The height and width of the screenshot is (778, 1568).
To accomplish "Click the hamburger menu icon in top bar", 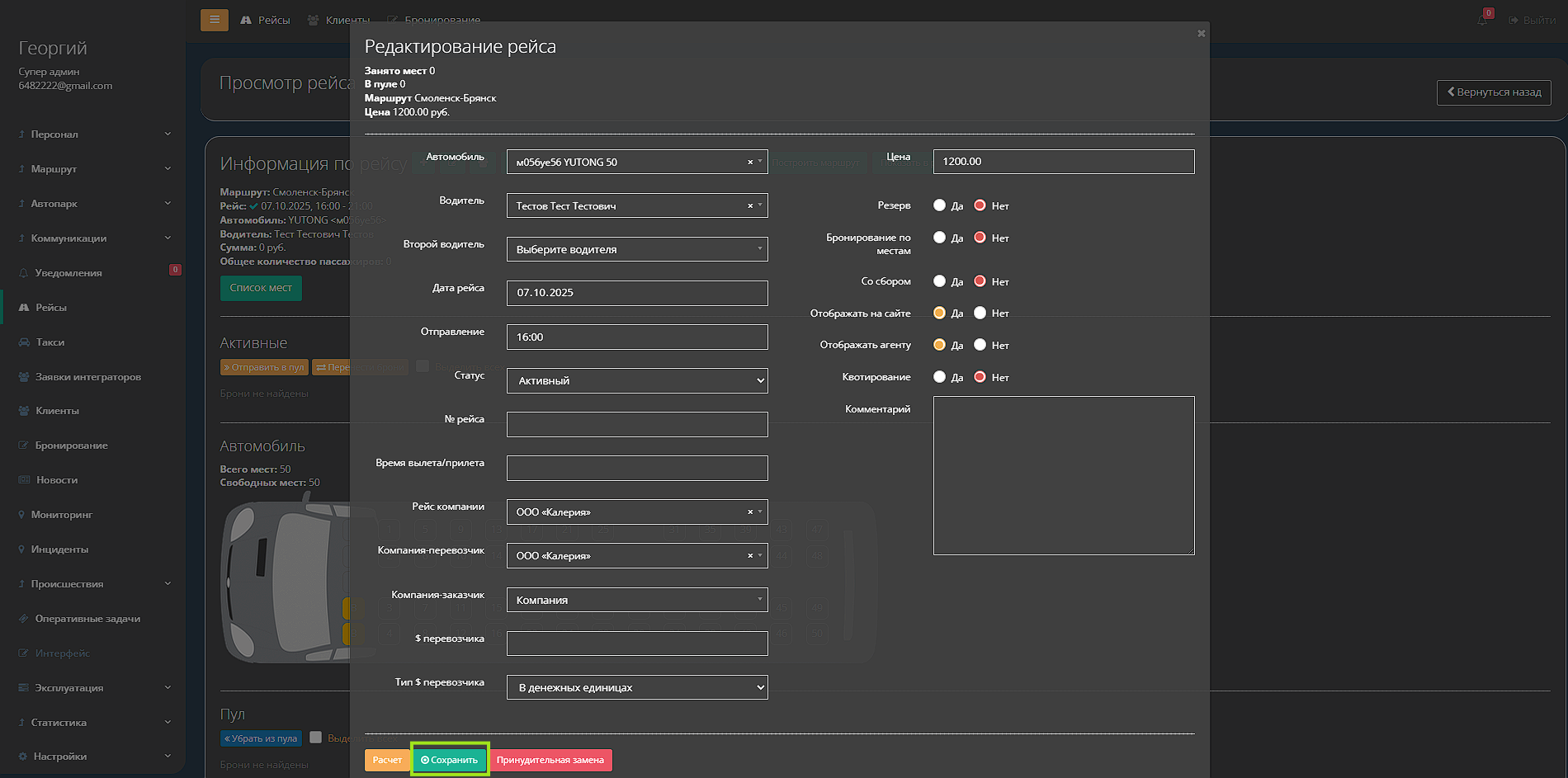I will click(214, 20).
